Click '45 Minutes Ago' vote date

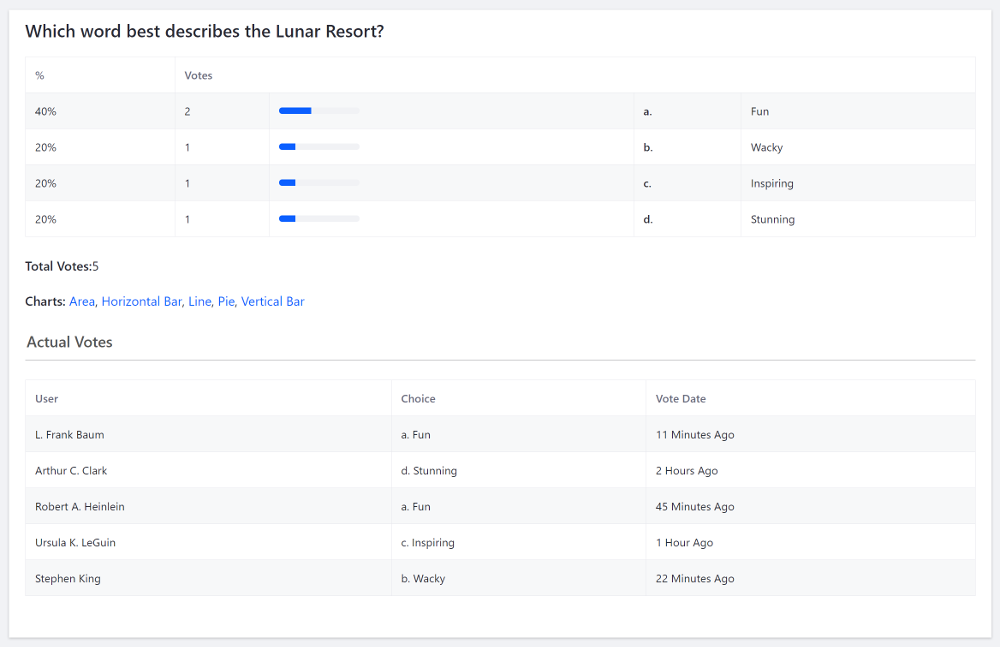point(695,507)
